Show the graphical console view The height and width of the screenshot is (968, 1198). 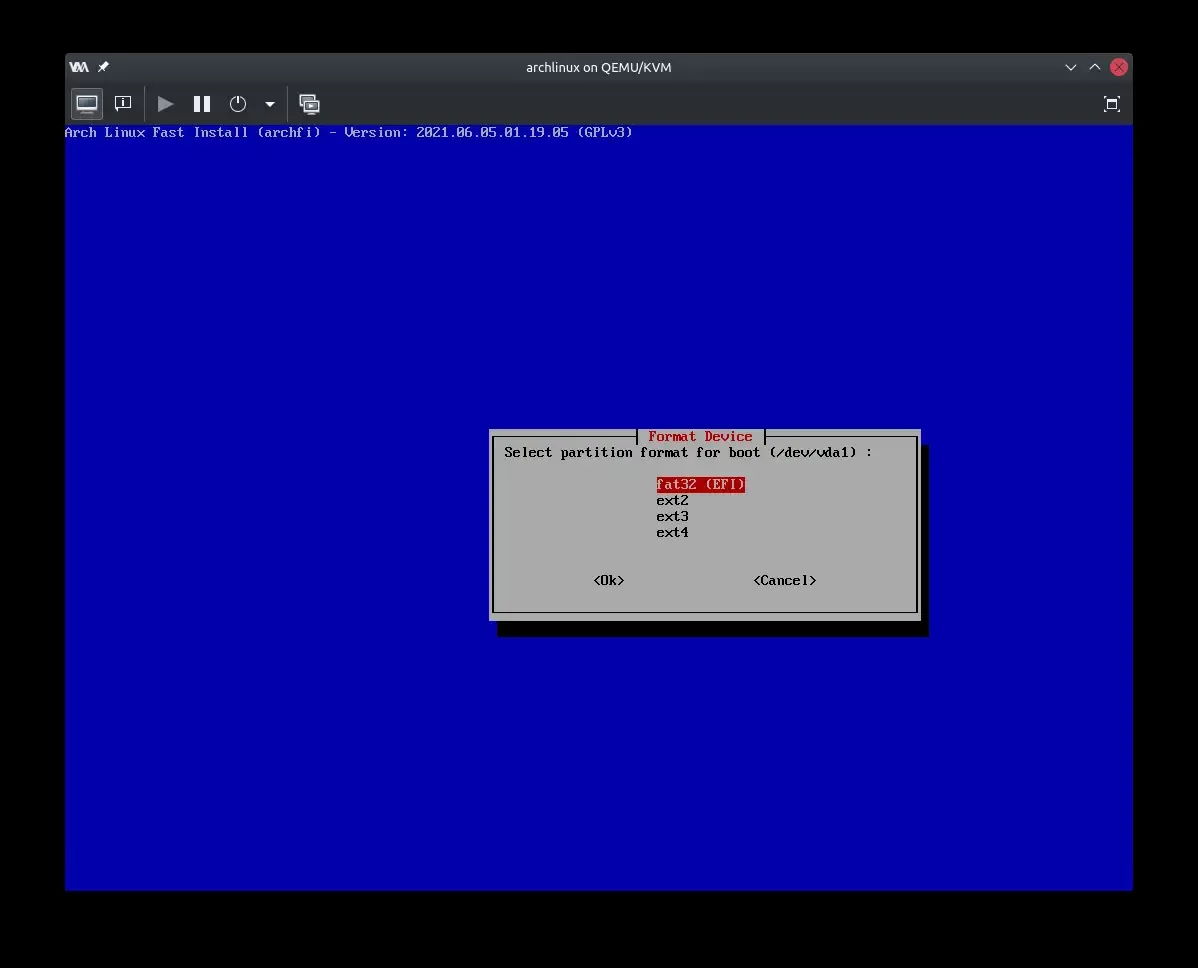click(87, 104)
